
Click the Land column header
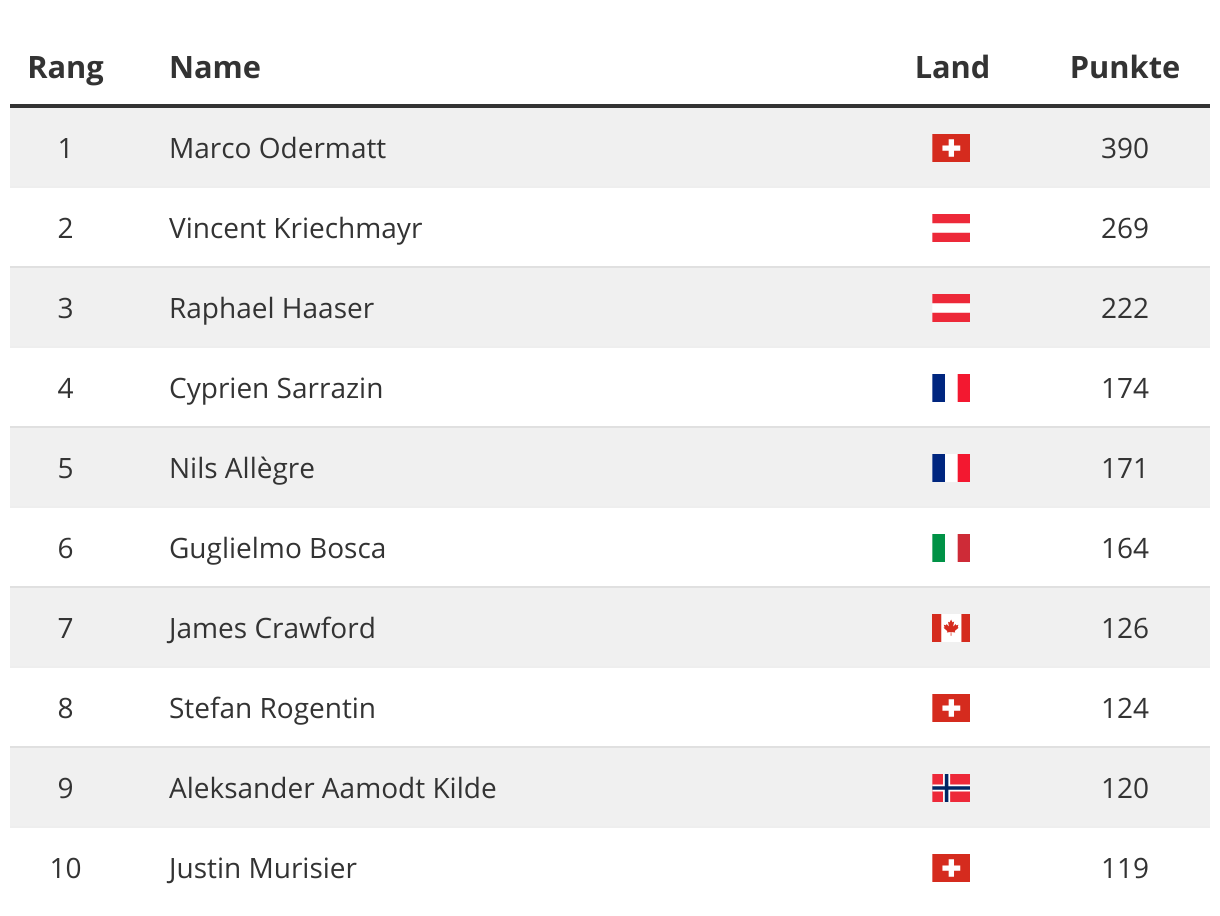coord(952,68)
